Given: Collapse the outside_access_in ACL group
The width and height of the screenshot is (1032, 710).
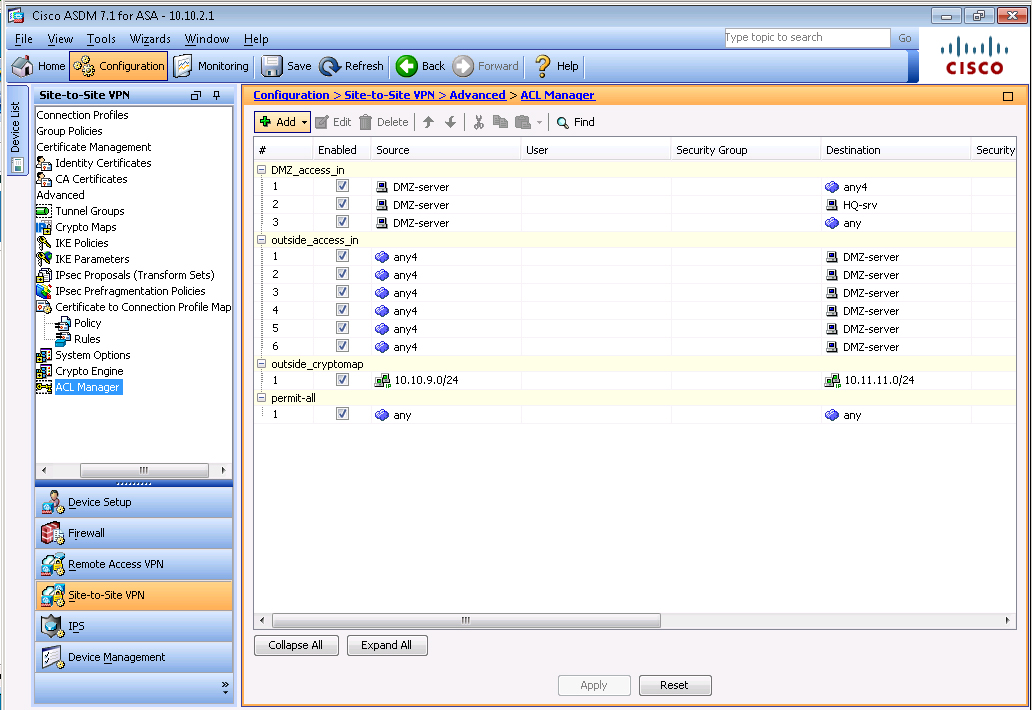Looking at the screenshot, I should pyautogui.click(x=262, y=240).
